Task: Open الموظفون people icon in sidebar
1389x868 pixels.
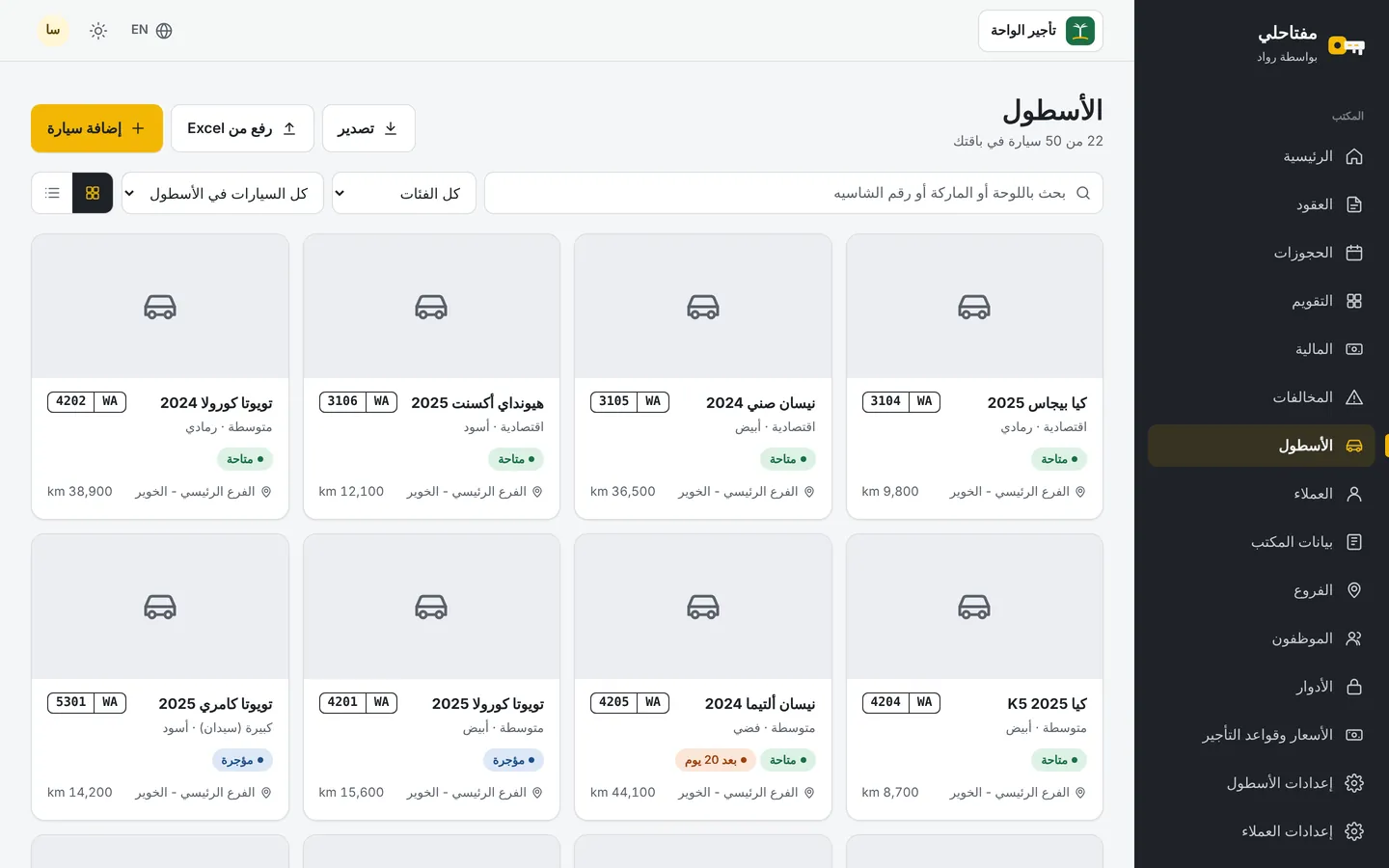Action: pos(1354,638)
